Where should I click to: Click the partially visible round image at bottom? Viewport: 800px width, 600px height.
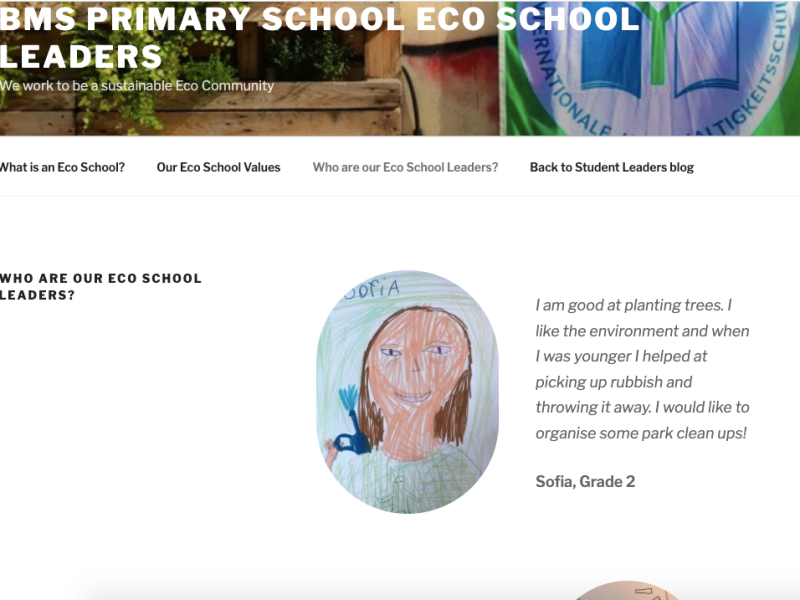tap(625, 591)
